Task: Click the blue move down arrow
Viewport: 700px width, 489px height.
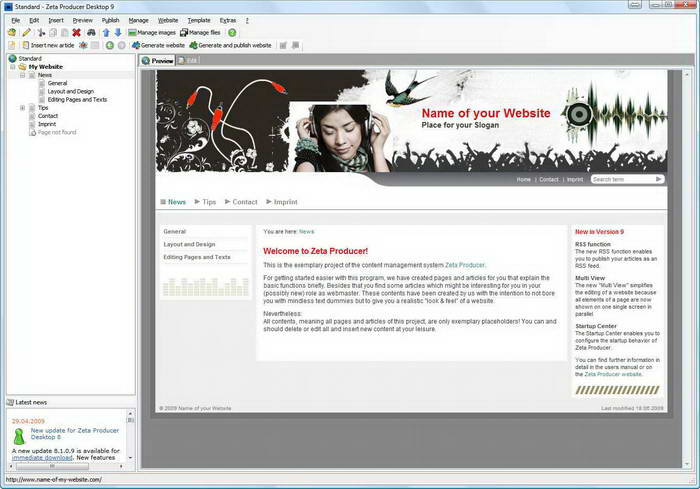Action: [x=118, y=33]
